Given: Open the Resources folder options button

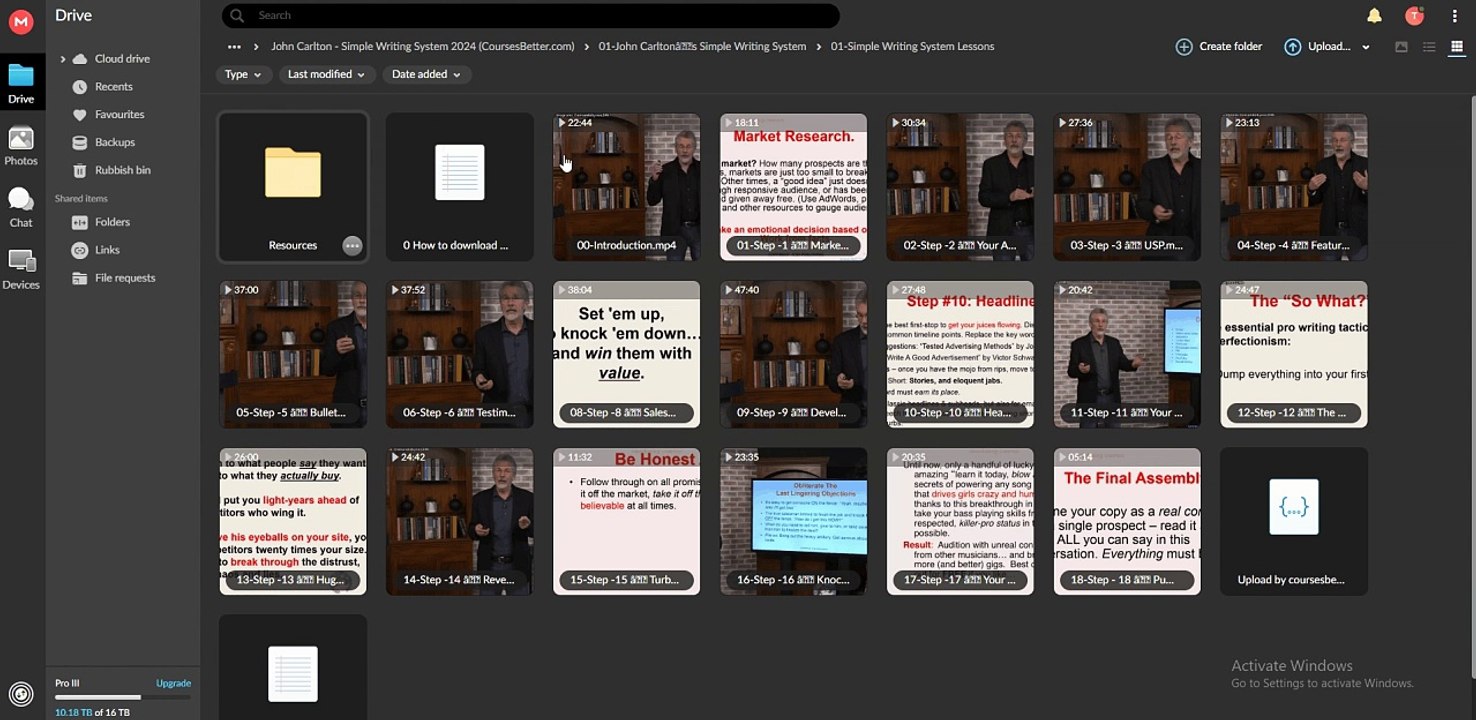Looking at the screenshot, I should 352,245.
